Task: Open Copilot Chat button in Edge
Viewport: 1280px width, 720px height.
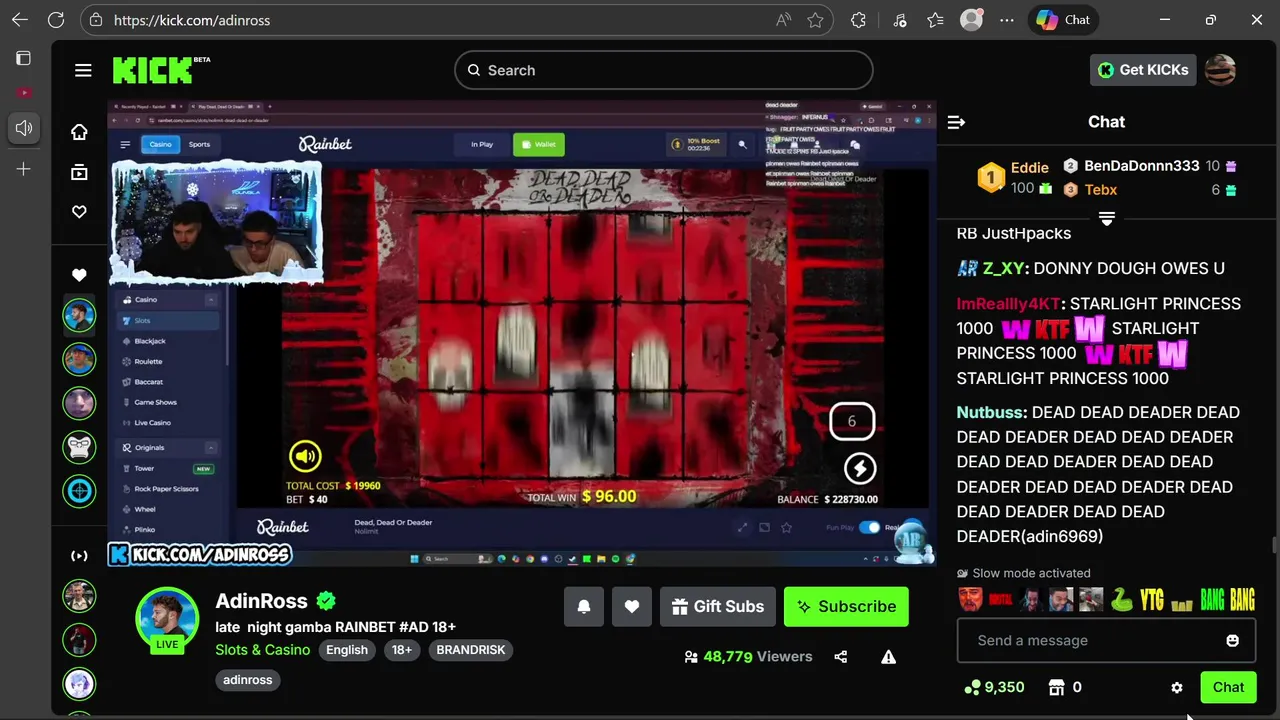Action: 1063,20
